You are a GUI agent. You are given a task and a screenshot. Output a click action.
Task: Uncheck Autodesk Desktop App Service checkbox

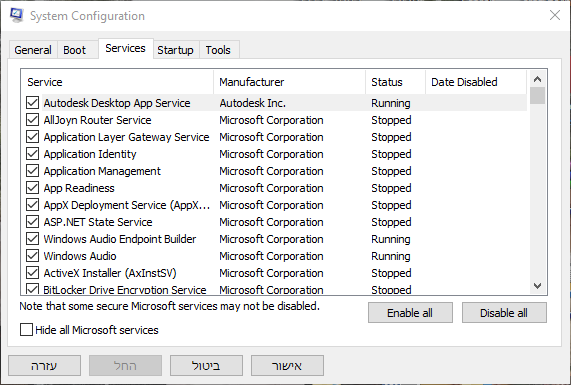[x=32, y=103]
